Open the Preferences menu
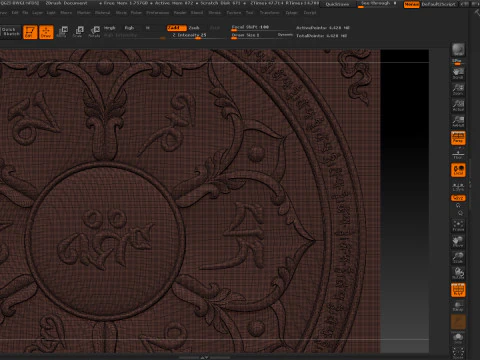The height and width of the screenshot is (360, 480). coord(158,13)
